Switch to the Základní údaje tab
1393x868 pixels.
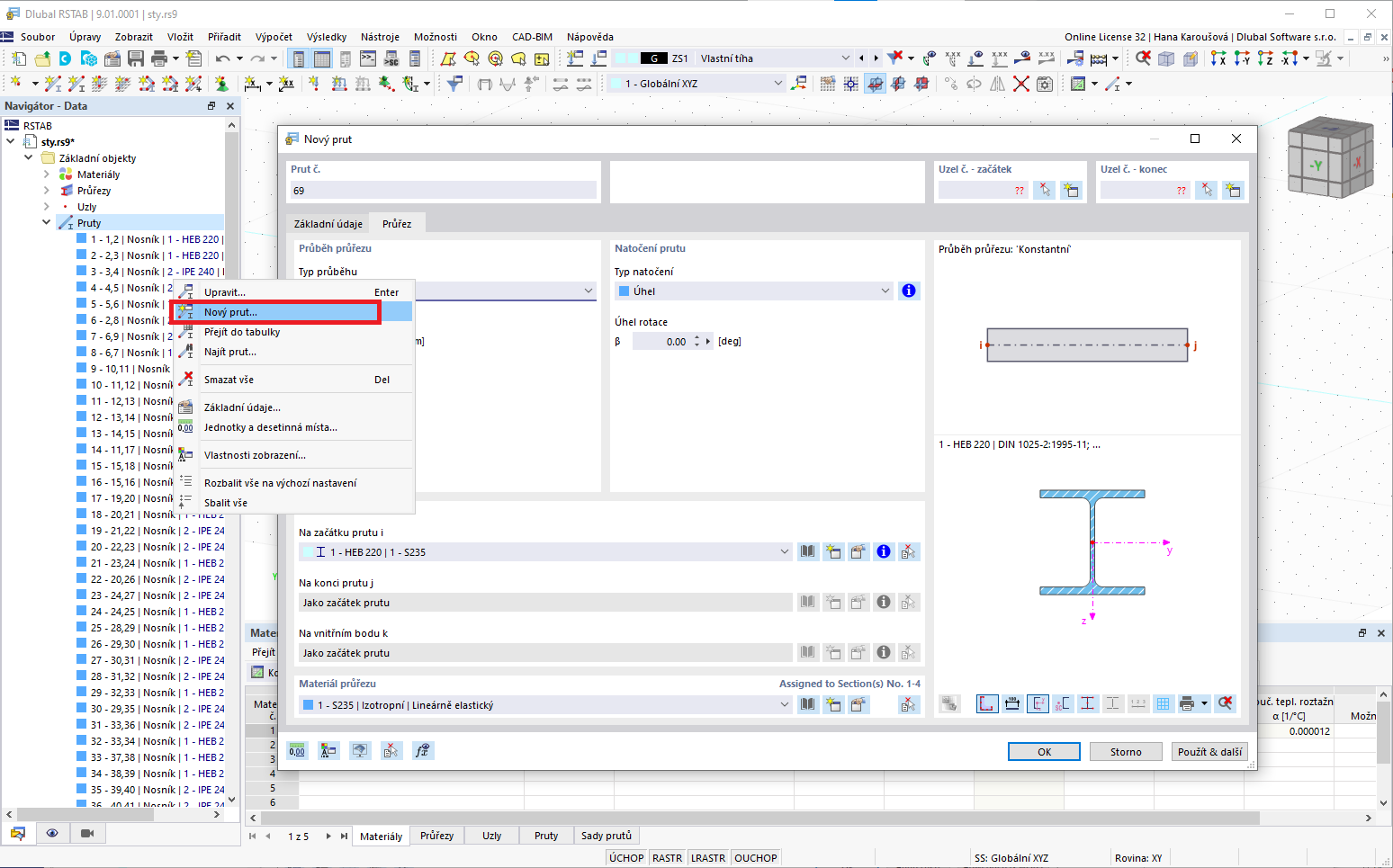[328, 224]
